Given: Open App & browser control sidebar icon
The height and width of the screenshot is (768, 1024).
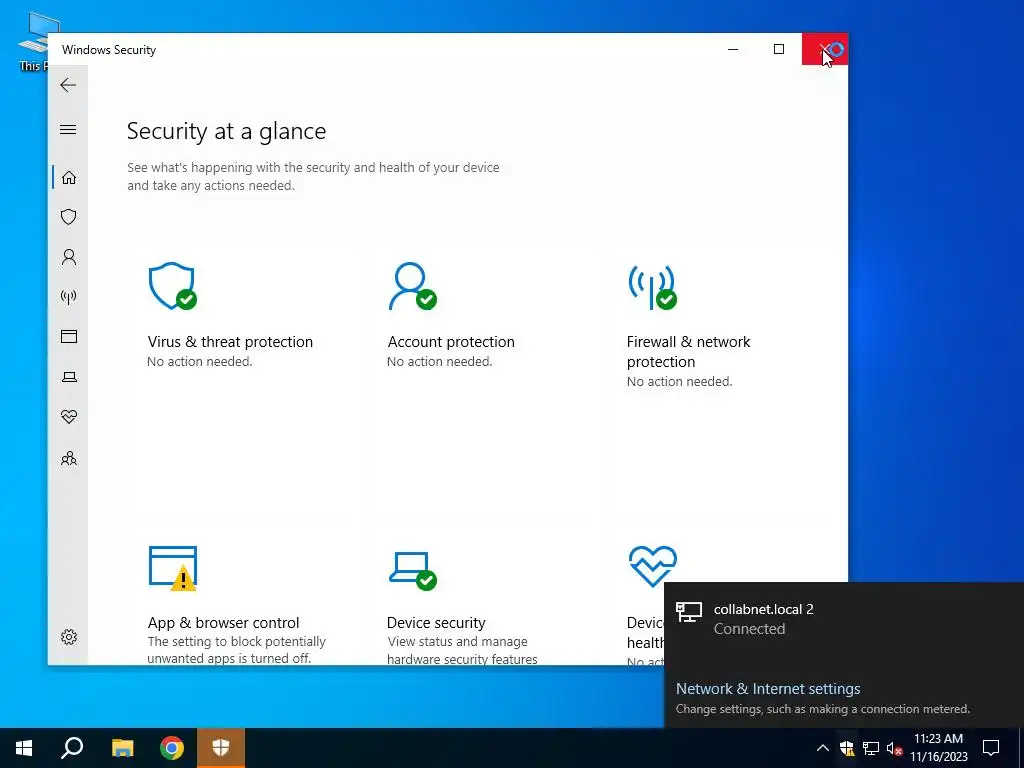Looking at the screenshot, I should [x=69, y=336].
